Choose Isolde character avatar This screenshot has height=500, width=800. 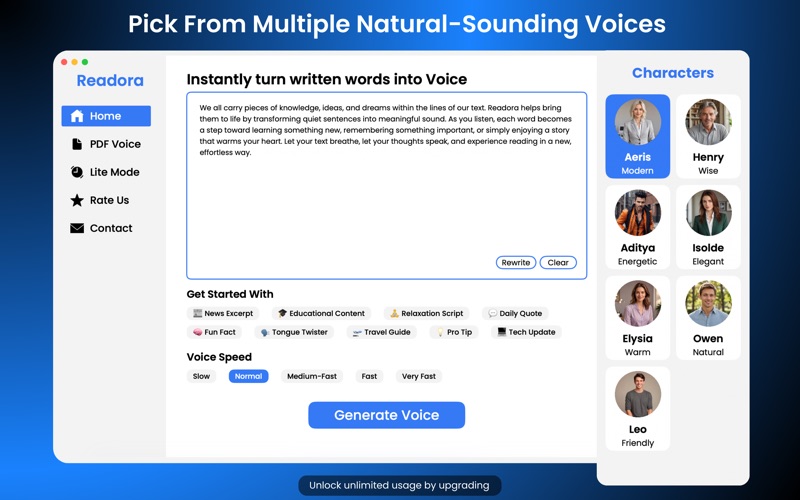coord(708,213)
